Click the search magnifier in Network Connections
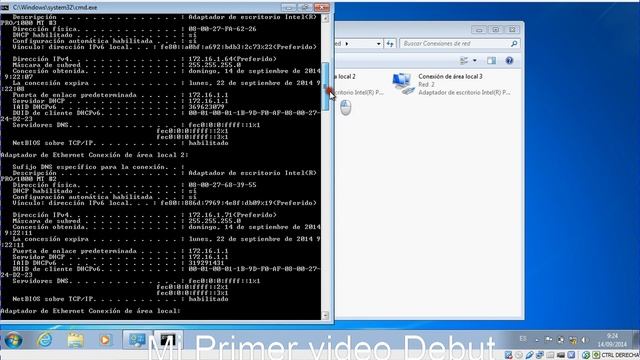 click(x=514, y=43)
